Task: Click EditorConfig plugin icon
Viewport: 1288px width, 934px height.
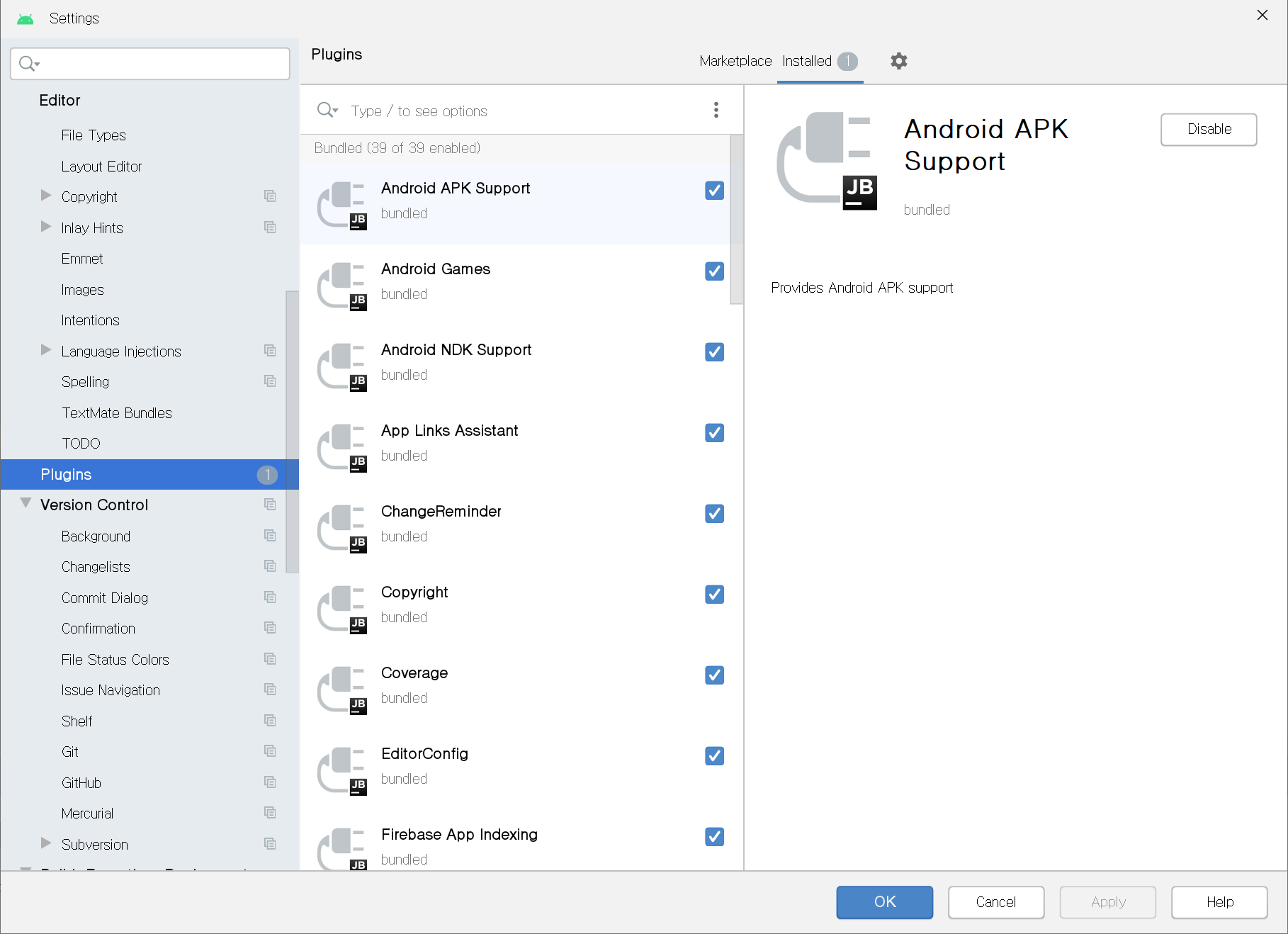Action: 342,770
